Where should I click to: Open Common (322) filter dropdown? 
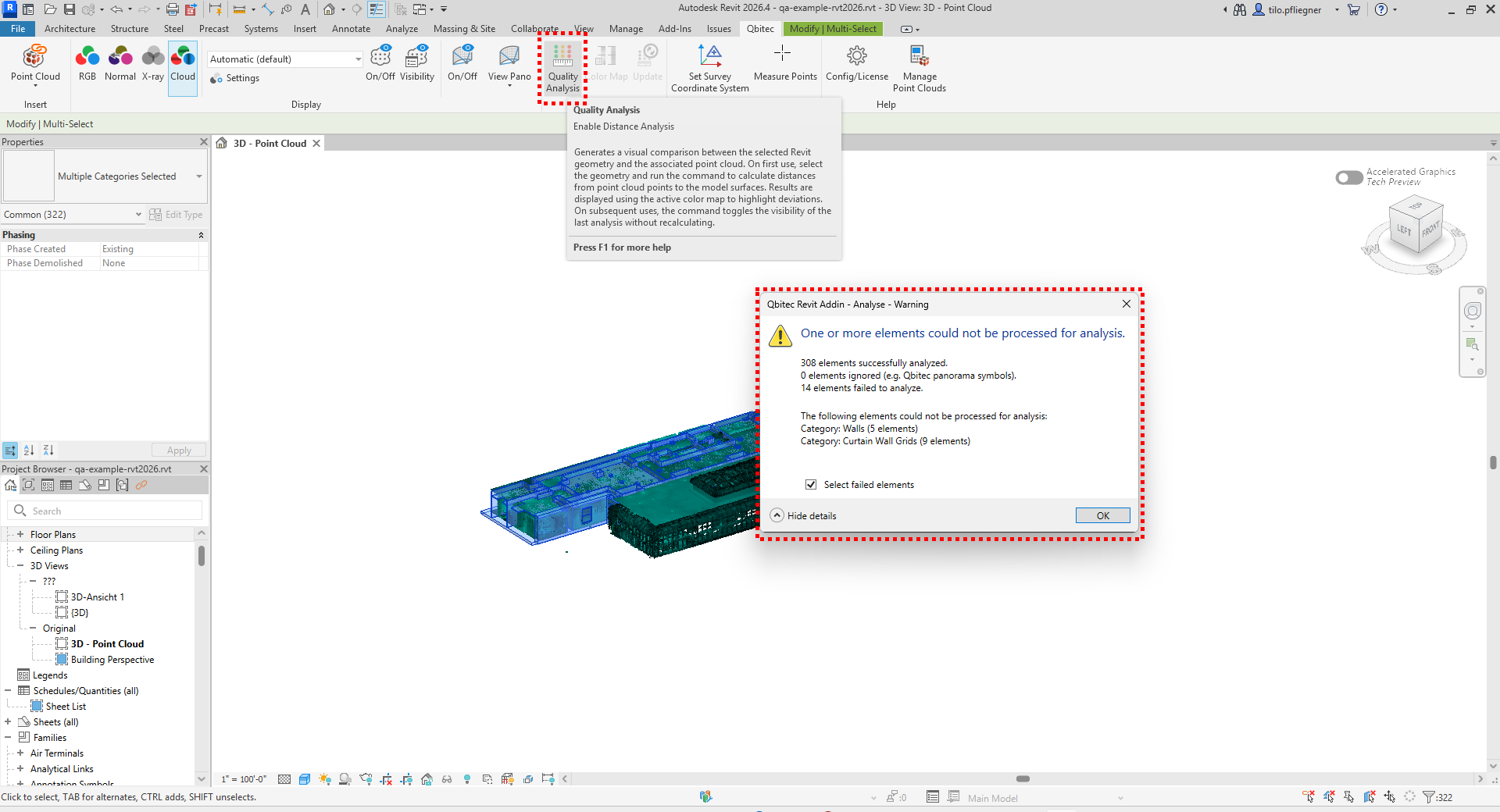[73, 215]
